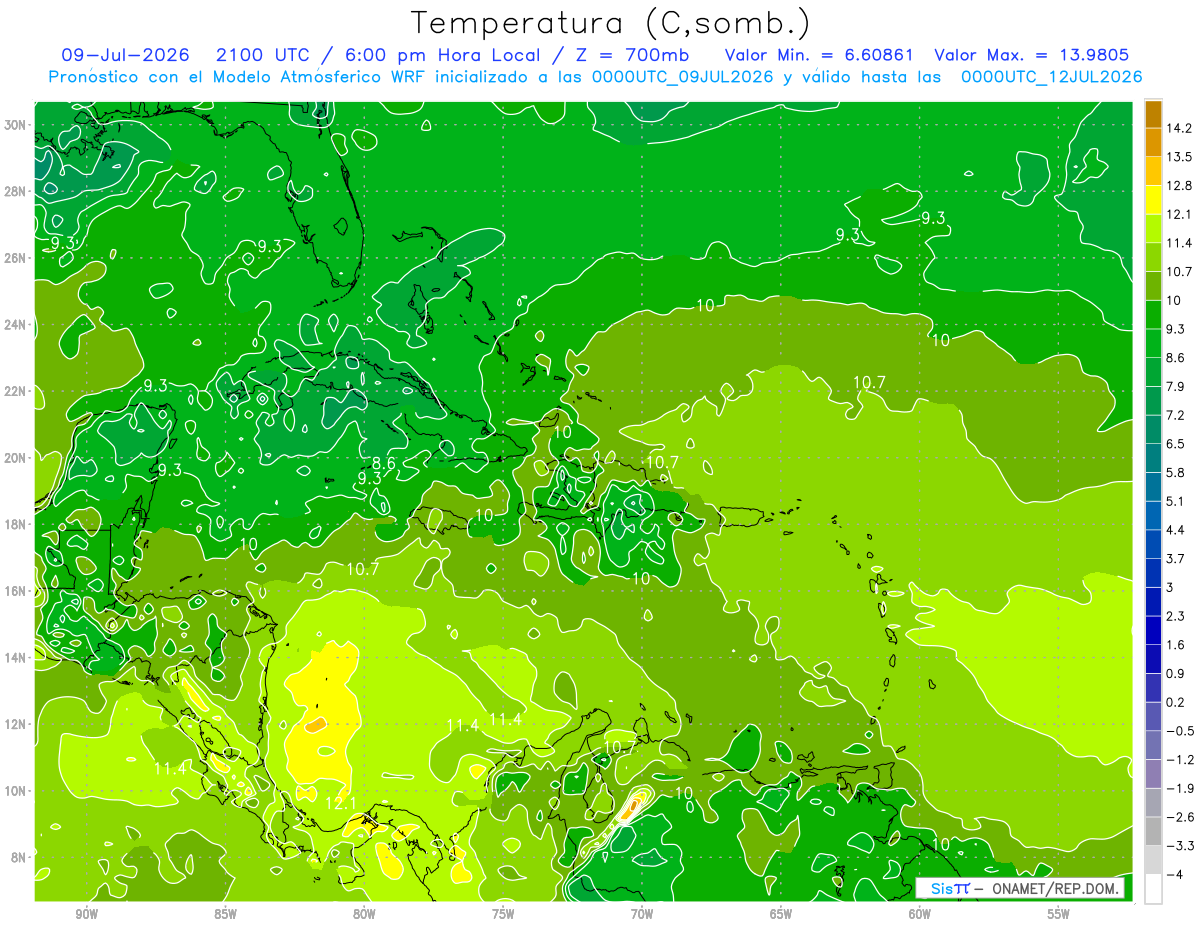Click the "13.5" color bar label
The width and height of the screenshot is (1200, 927).
coord(1178,157)
